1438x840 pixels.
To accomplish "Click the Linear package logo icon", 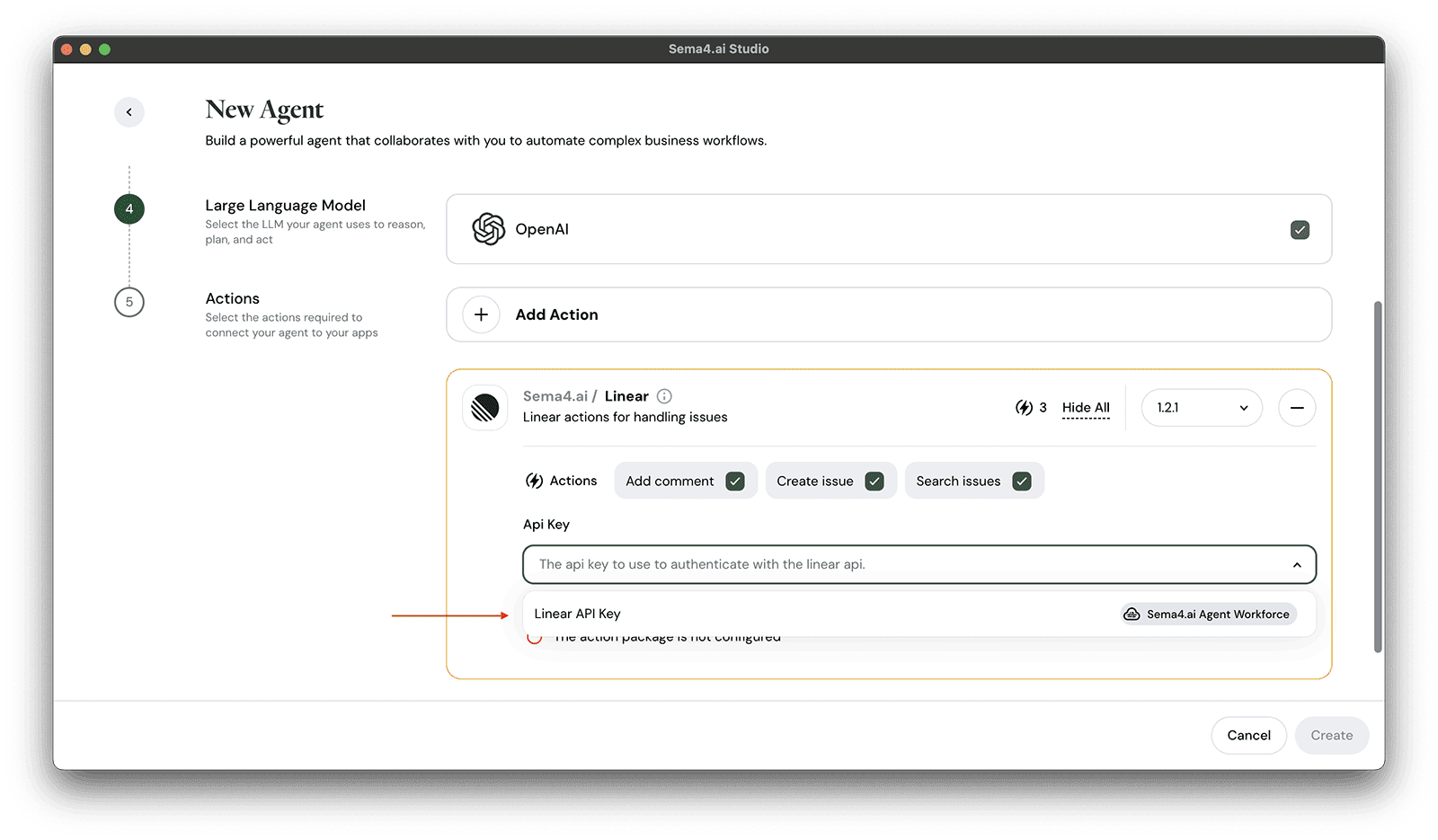I will pos(484,408).
